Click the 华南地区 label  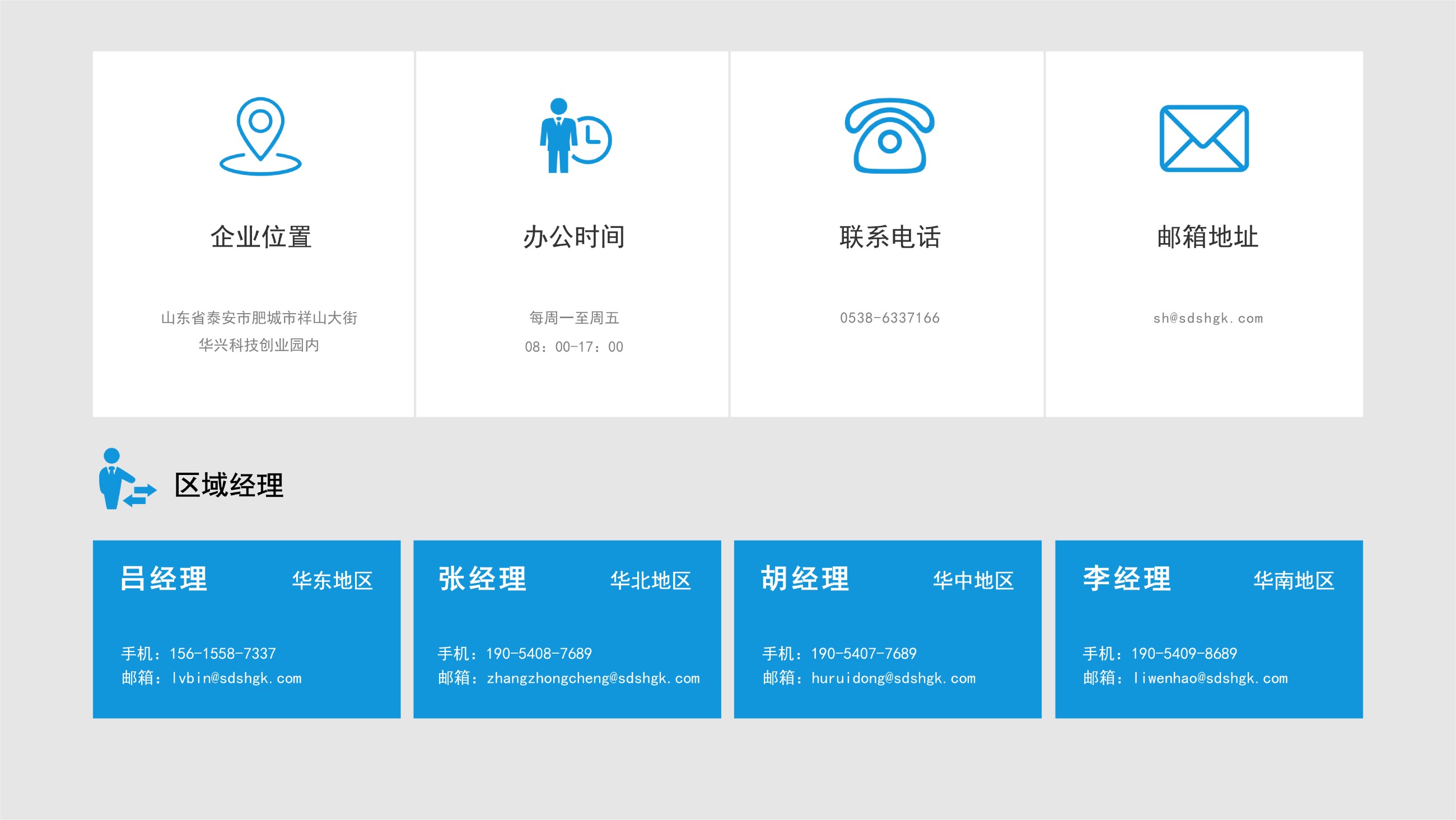coord(1294,581)
